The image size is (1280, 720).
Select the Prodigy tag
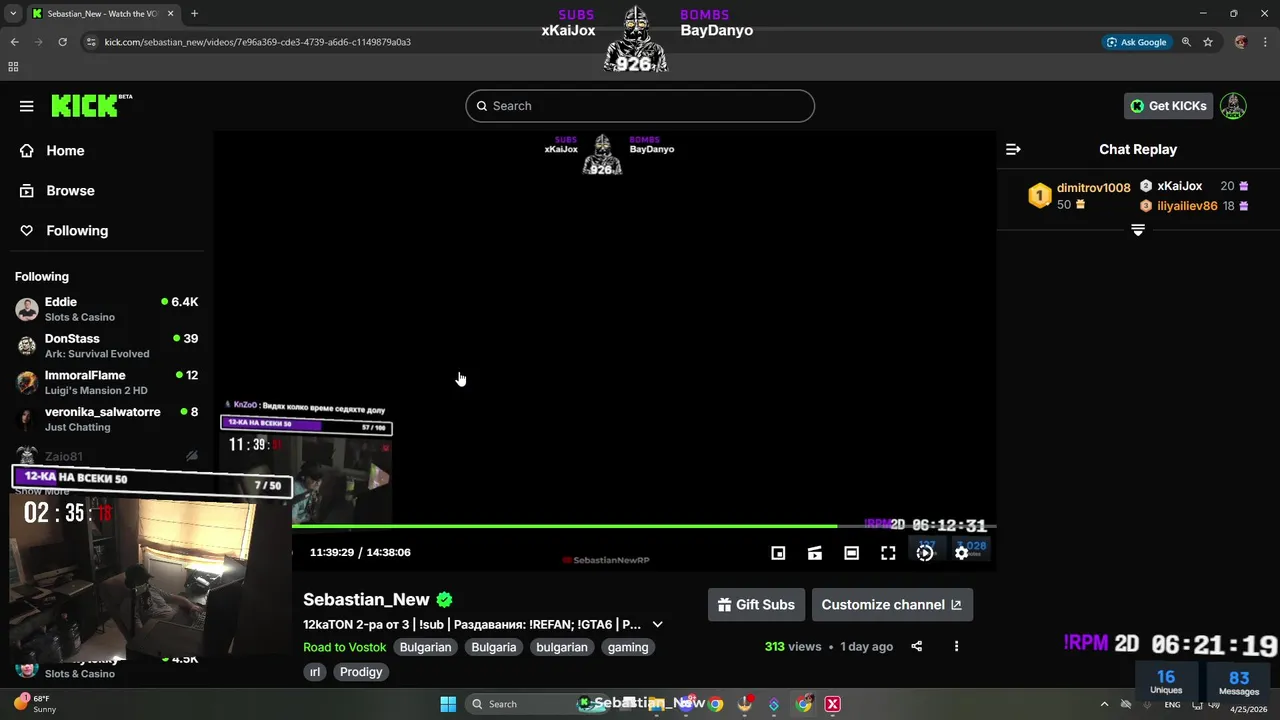coord(361,672)
